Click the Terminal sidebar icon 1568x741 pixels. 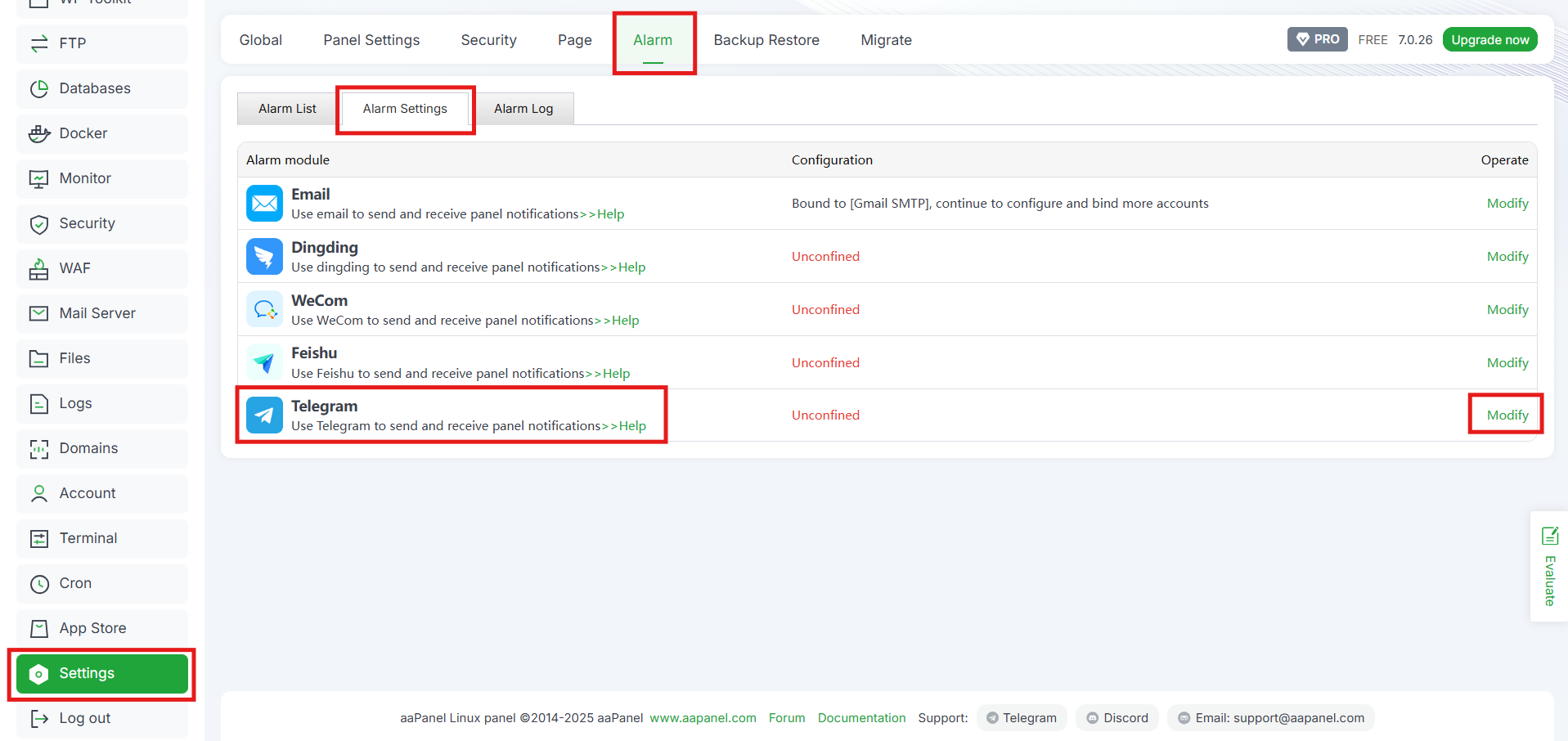click(x=38, y=538)
